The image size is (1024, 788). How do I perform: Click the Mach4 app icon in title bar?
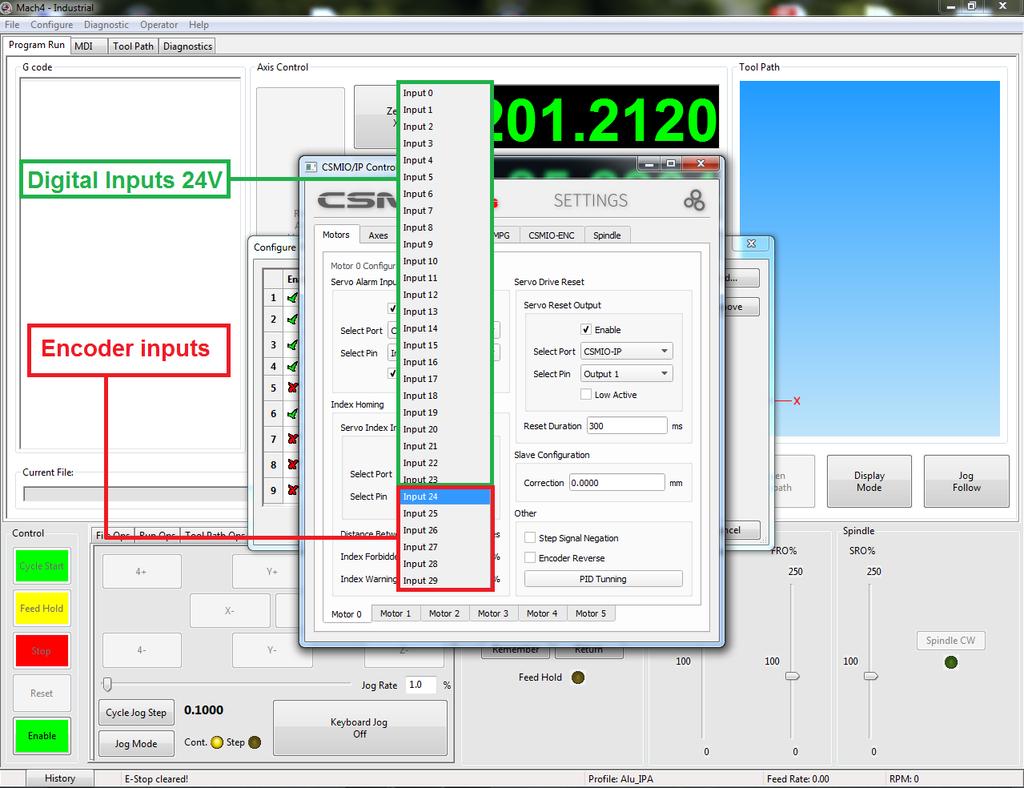tap(7, 8)
